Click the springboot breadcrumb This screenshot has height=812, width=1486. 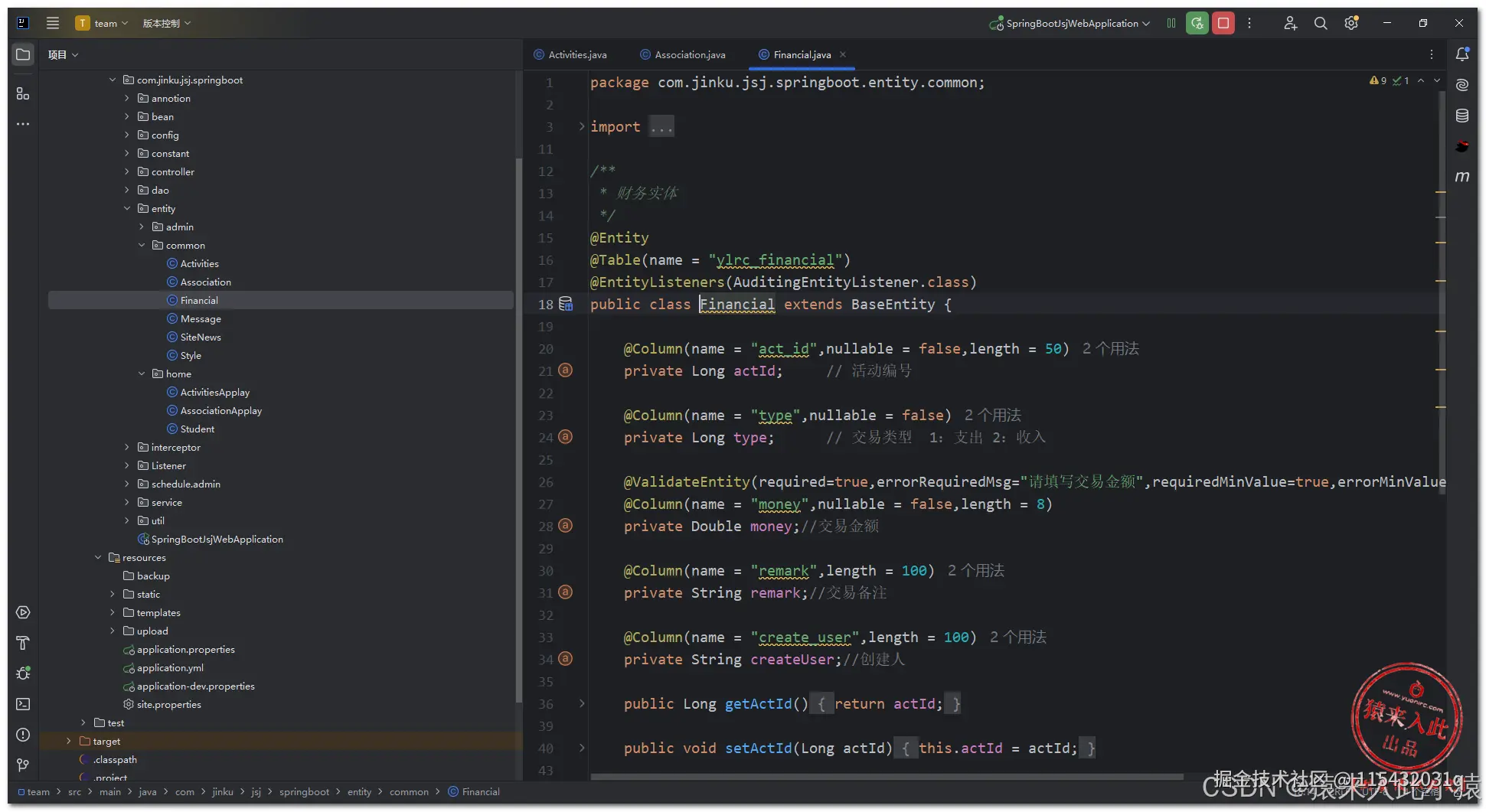click(304, 792)
